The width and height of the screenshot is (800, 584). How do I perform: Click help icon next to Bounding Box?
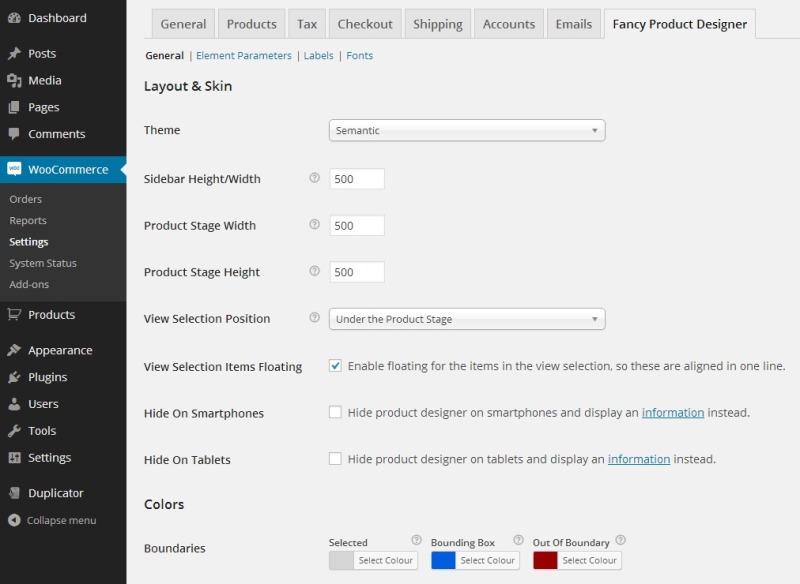(518, 540)
